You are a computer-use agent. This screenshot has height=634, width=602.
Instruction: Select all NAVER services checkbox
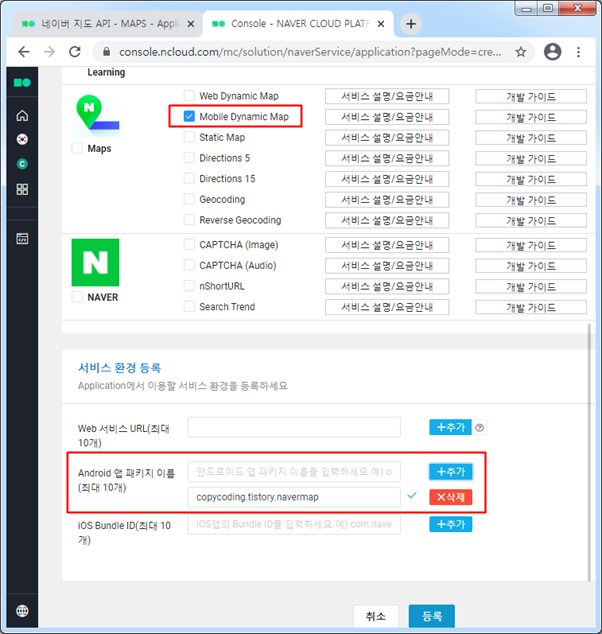pos(77,297)
